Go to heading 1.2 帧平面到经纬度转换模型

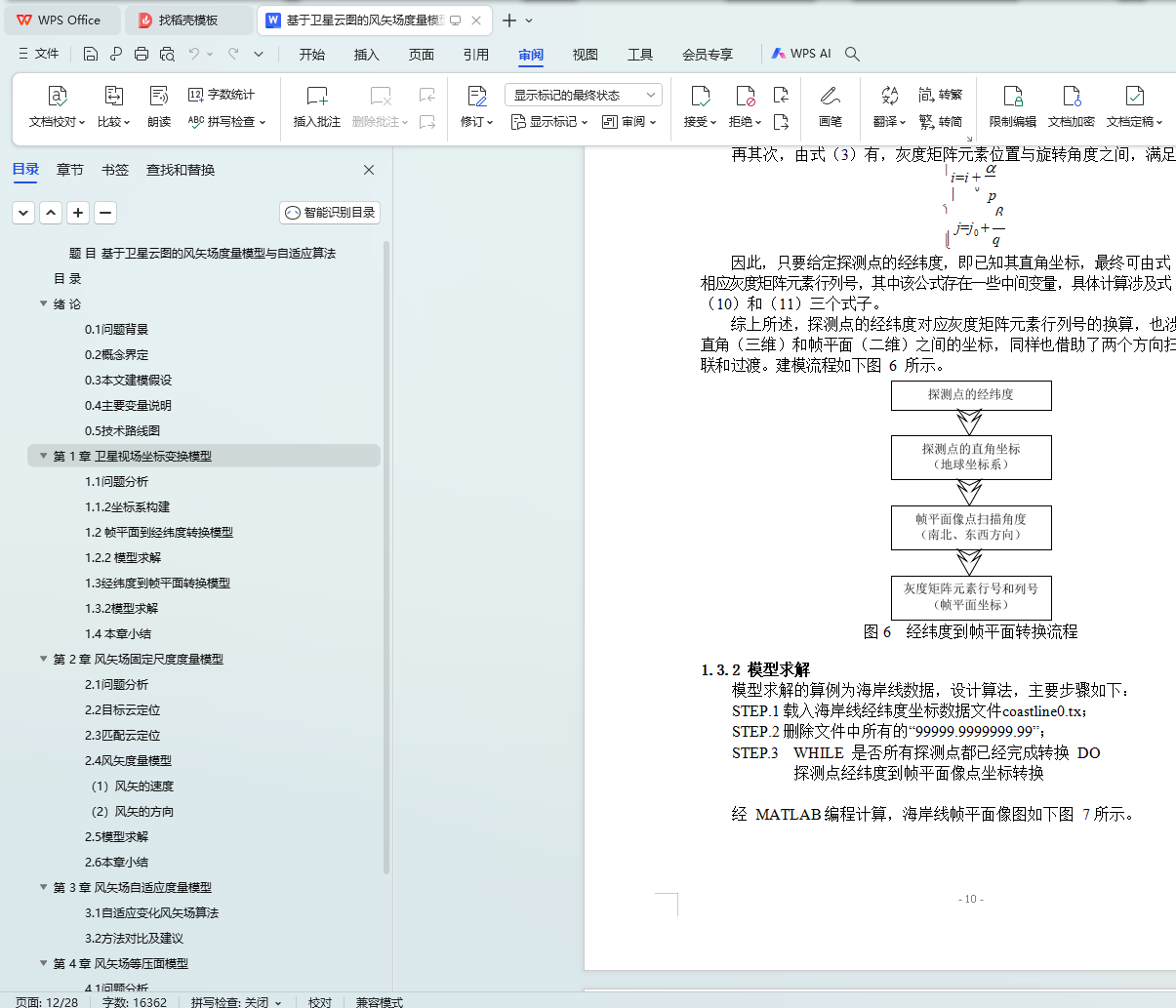click(159, 532)
